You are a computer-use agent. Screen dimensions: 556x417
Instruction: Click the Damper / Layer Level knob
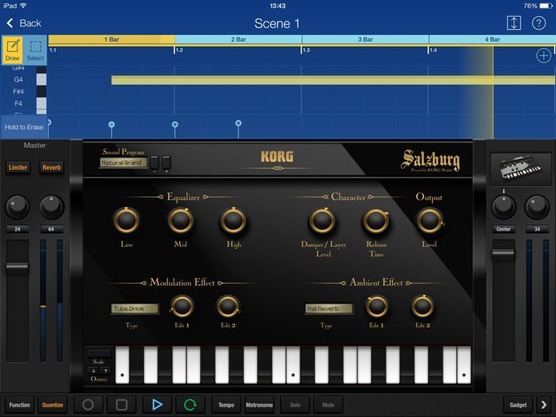click(x=322, y=220)
